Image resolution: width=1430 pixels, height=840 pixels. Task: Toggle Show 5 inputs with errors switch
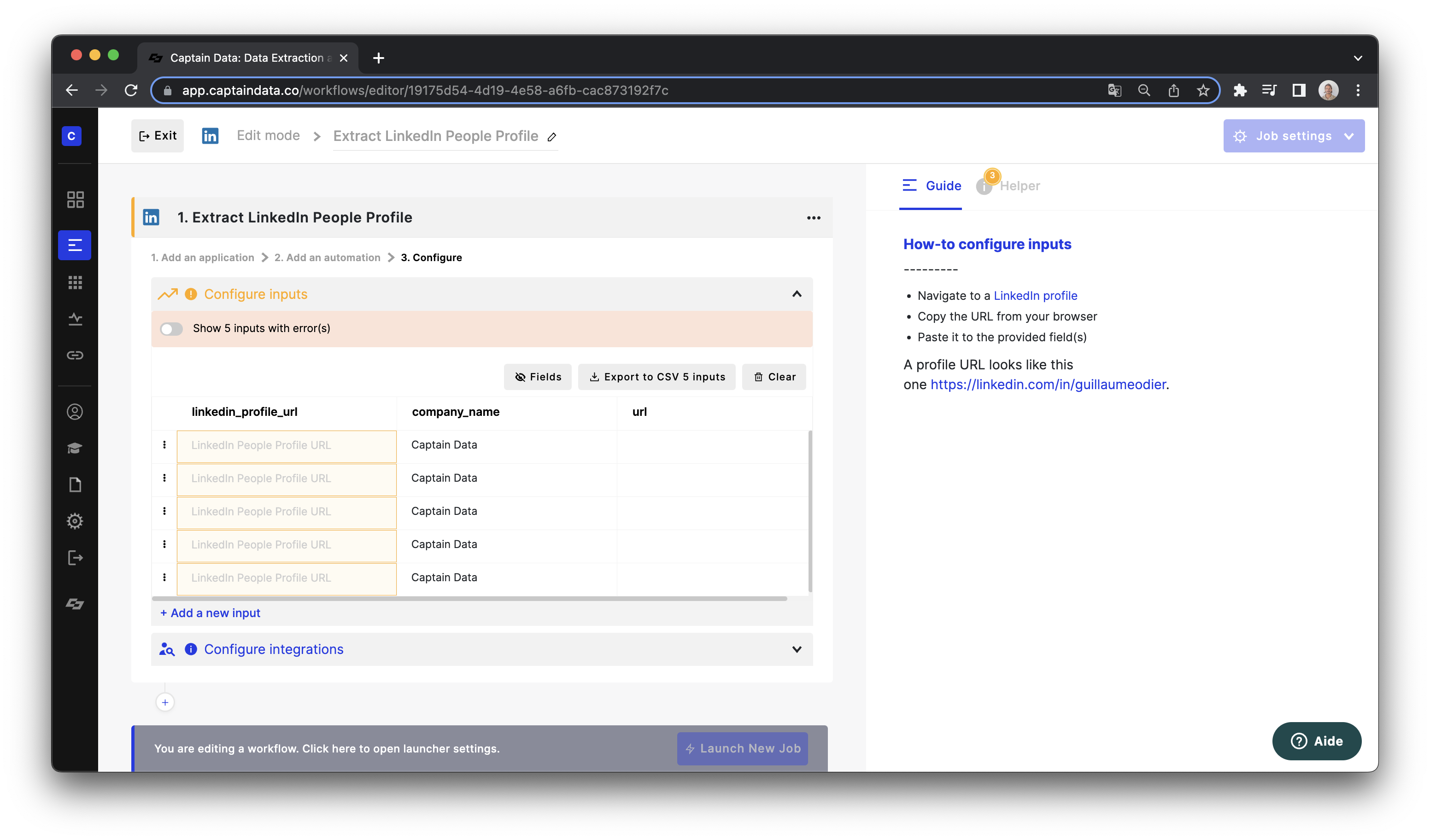point(171,328)
